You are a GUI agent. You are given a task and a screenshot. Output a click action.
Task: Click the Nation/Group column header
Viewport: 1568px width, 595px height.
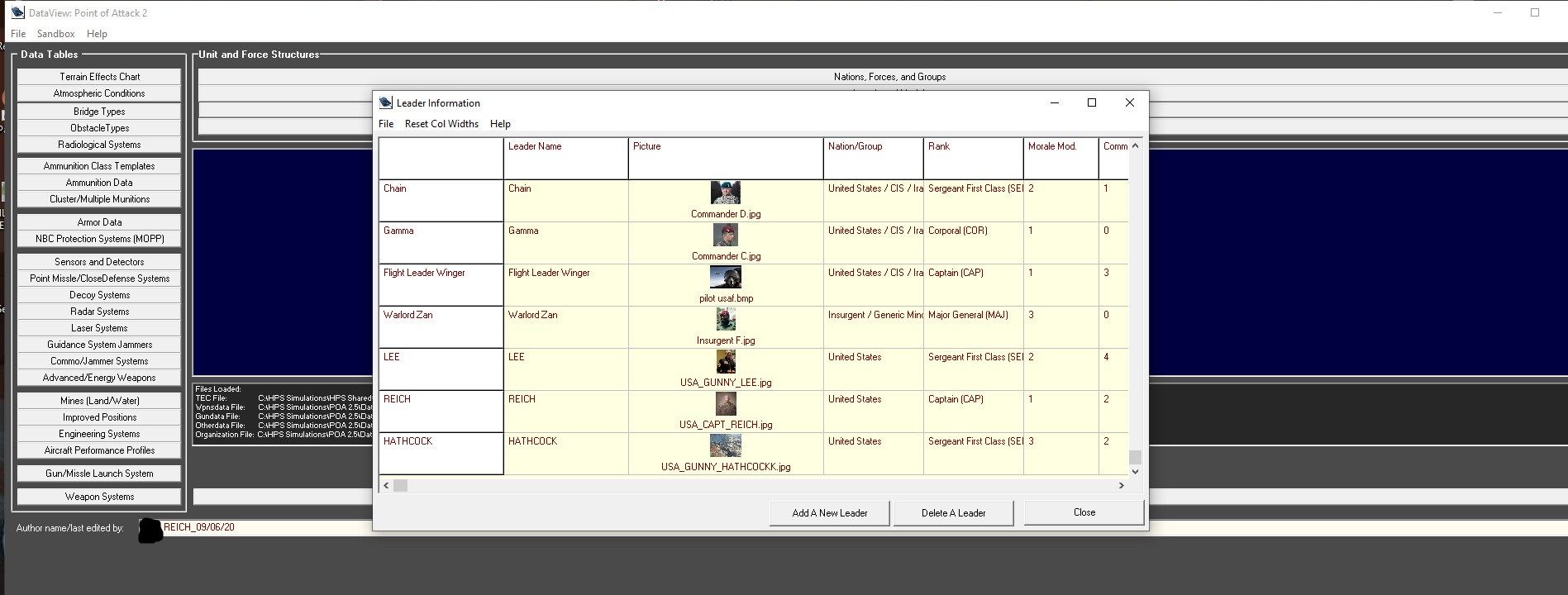click(x=874, y=158)
